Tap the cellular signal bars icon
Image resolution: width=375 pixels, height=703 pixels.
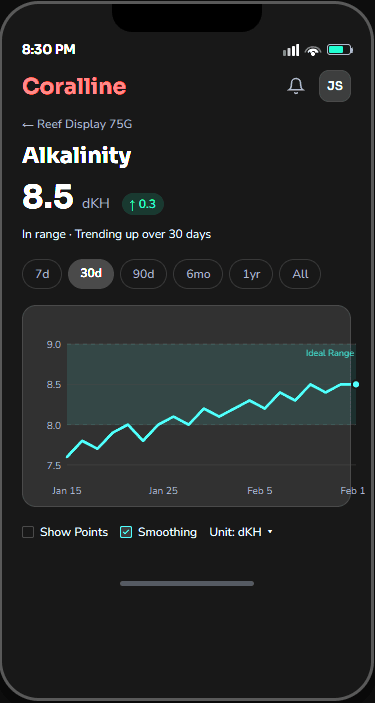pos(291,50)
